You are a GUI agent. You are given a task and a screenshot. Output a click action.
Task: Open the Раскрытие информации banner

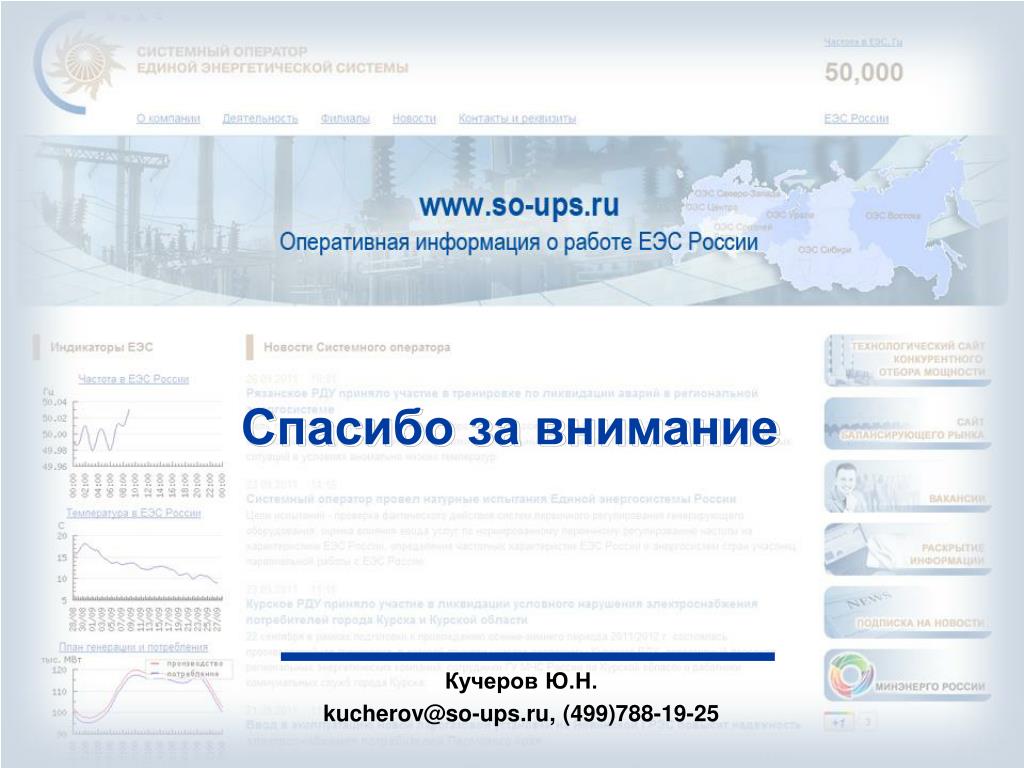pyautogui.click(x=908, y=550)
